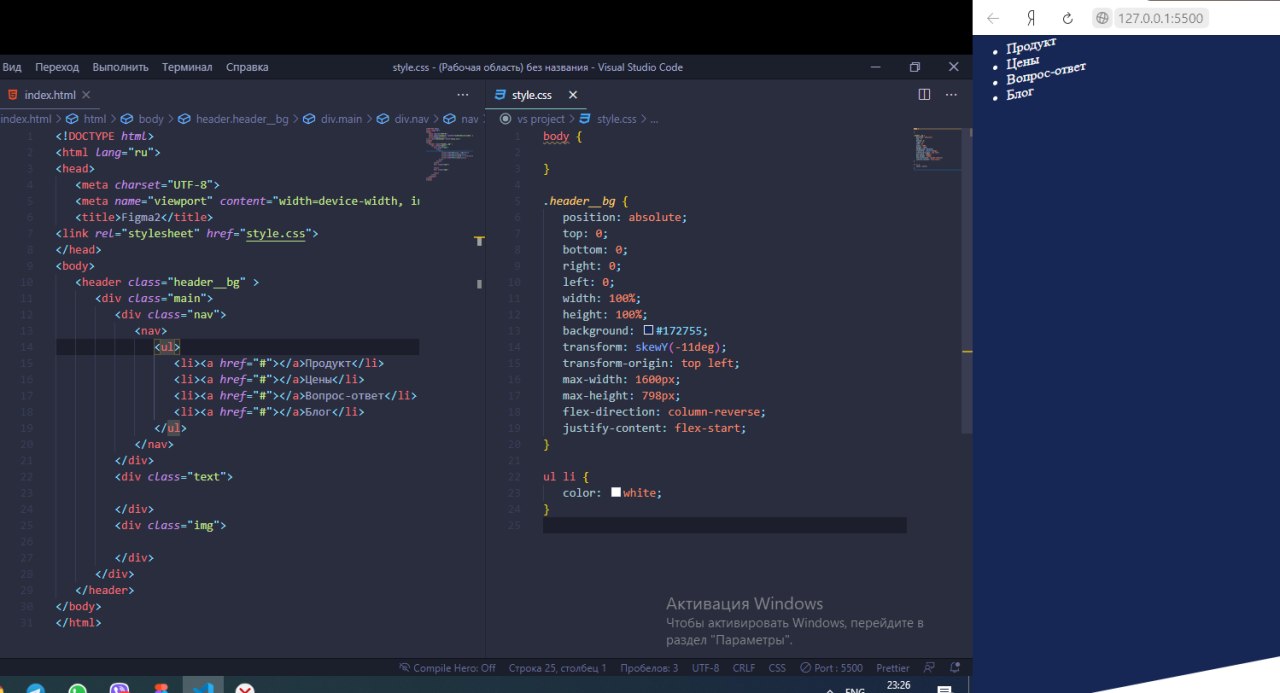Click Prettier in the status bar

[x=892, y=668]
